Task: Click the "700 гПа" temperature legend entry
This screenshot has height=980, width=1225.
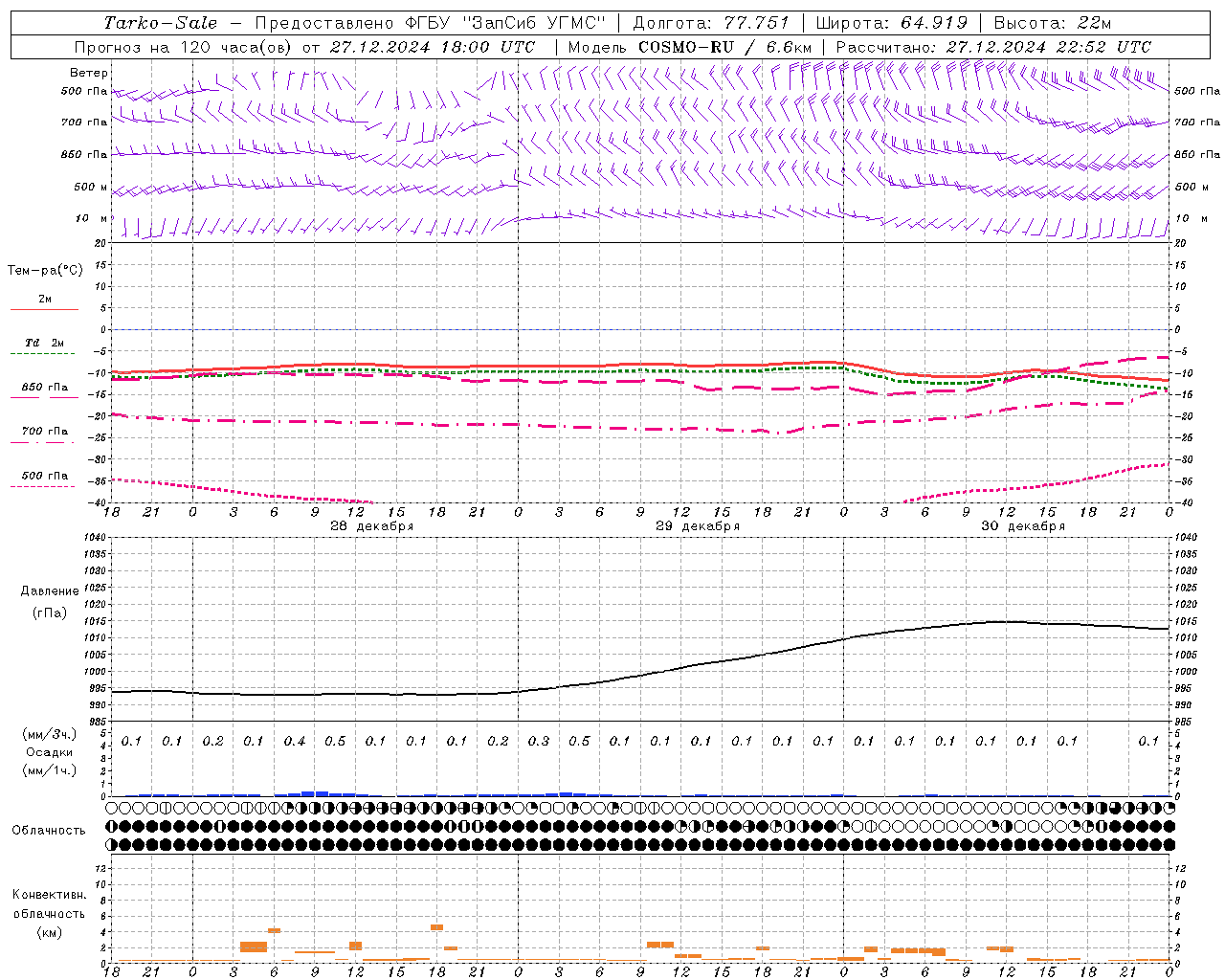Action: (45, 432)
